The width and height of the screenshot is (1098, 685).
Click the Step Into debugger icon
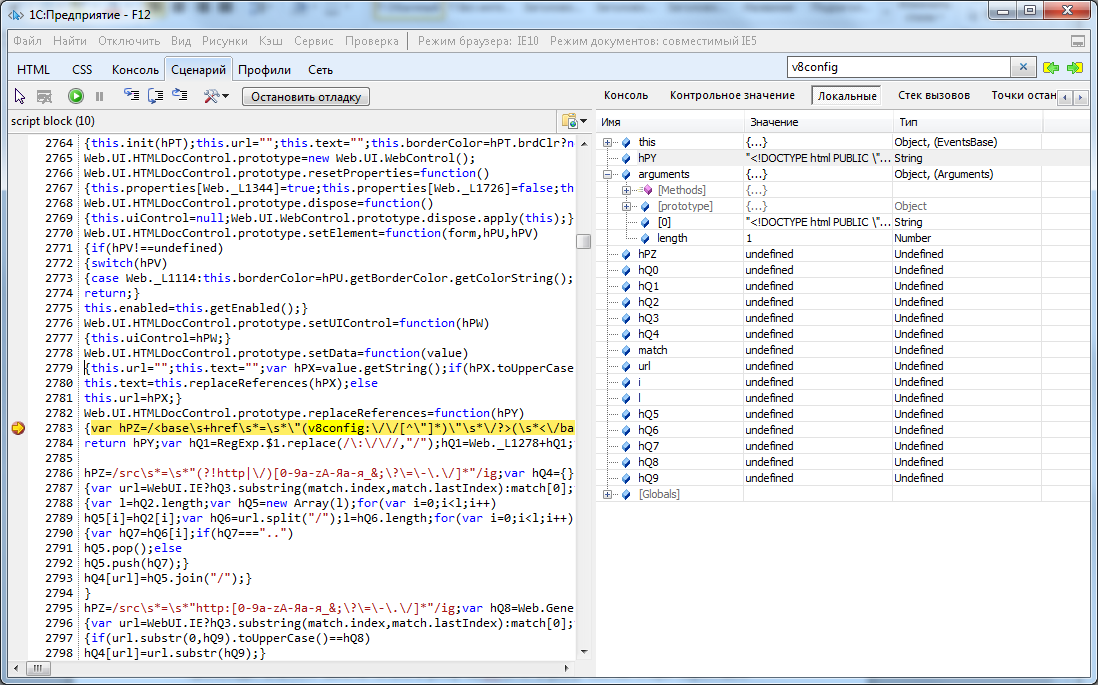131,96
